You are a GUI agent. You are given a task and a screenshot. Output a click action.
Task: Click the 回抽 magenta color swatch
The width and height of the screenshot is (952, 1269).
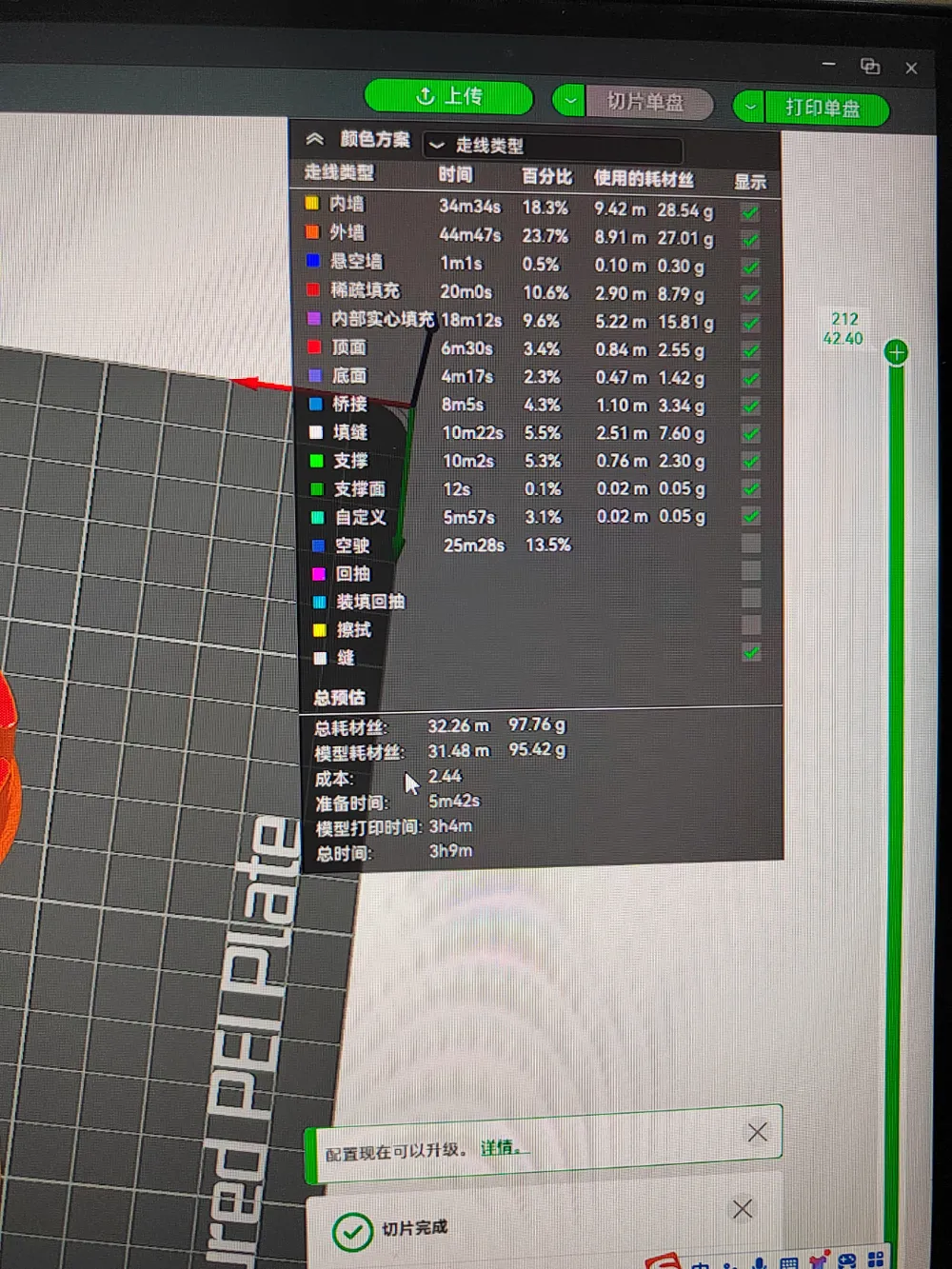coord(318,573)
